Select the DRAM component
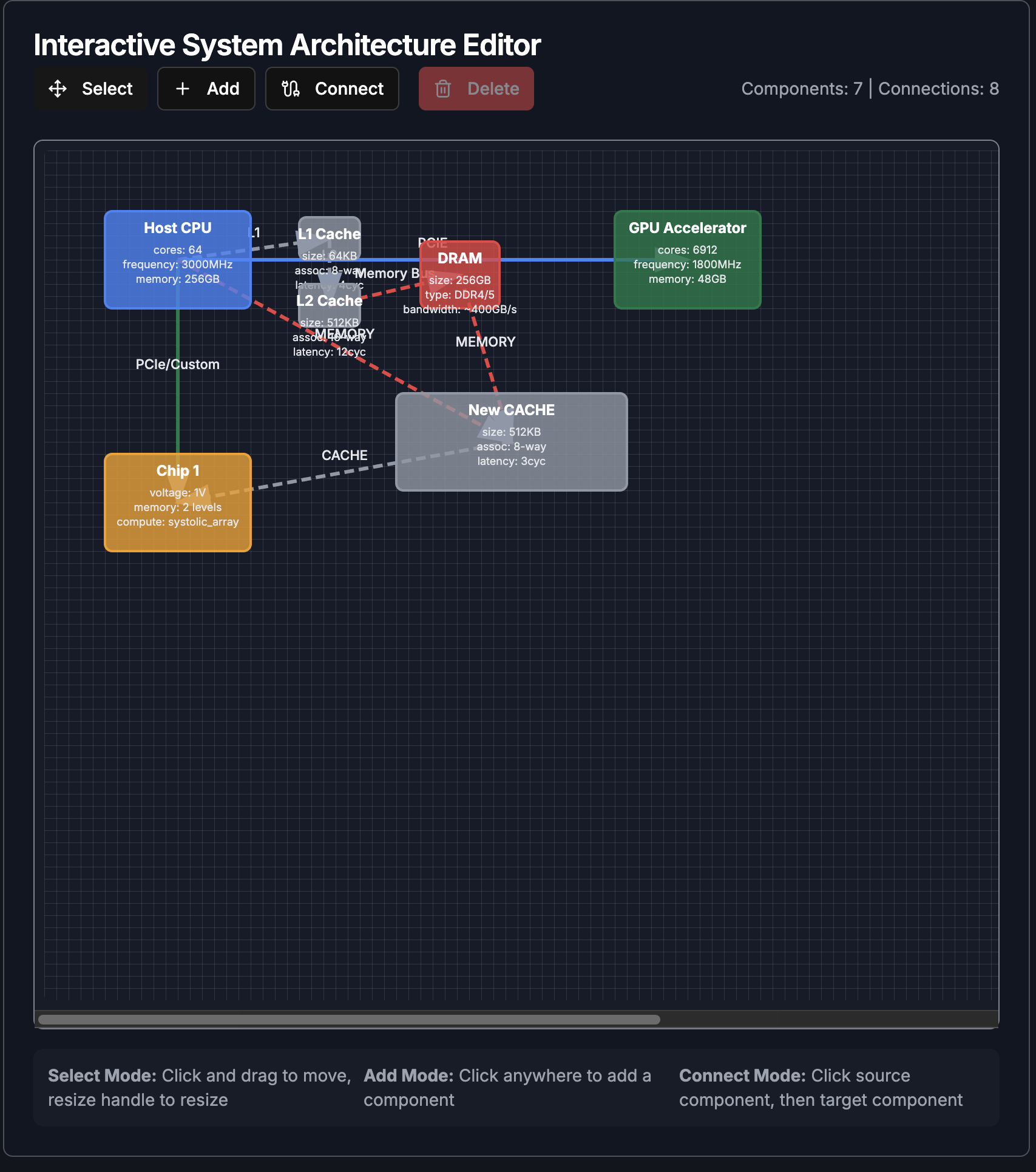 click(x=460, y=275)
